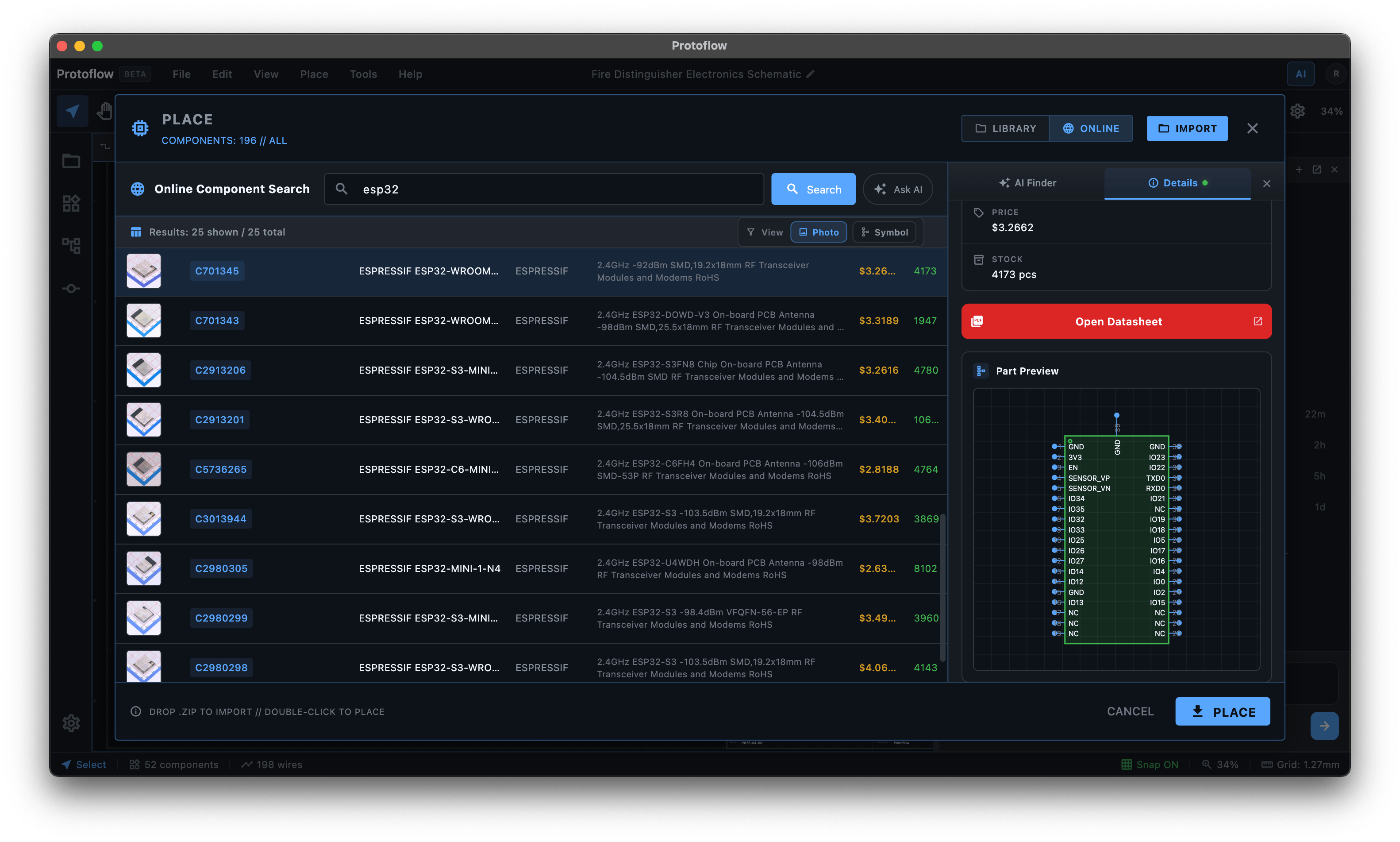Viewport: 1400px width, 842px height.
Task: Click Grid: 1.27mm in status bar
Action: tap(1300, 764)
